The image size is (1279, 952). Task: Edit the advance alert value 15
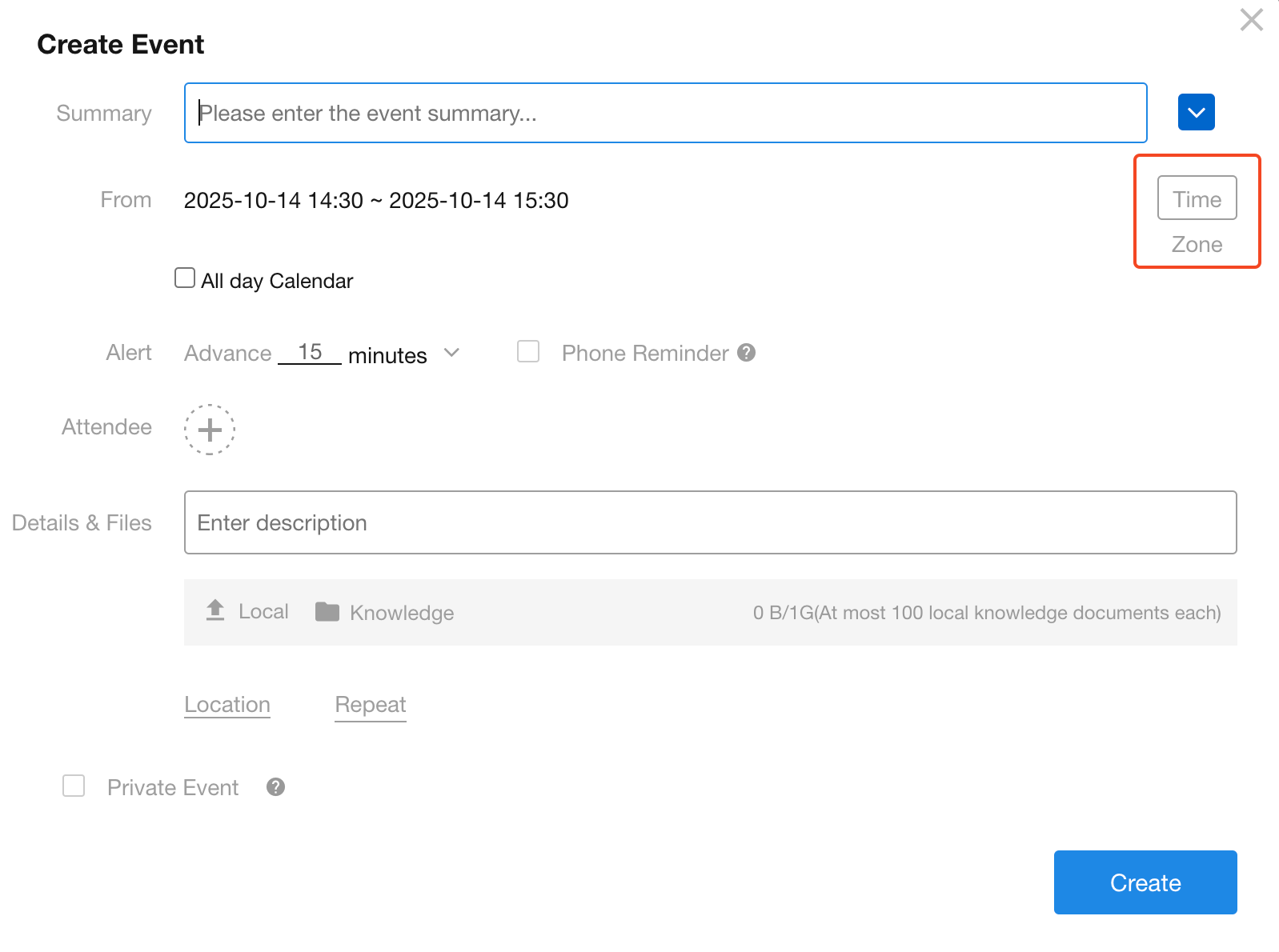[310, 353]
